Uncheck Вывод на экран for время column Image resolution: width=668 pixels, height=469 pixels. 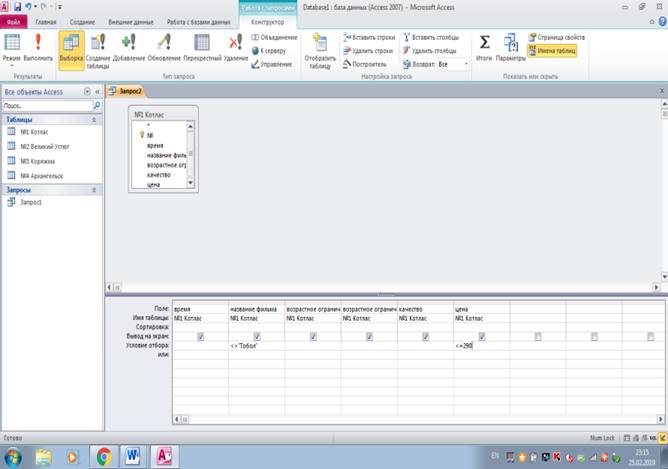201,337
